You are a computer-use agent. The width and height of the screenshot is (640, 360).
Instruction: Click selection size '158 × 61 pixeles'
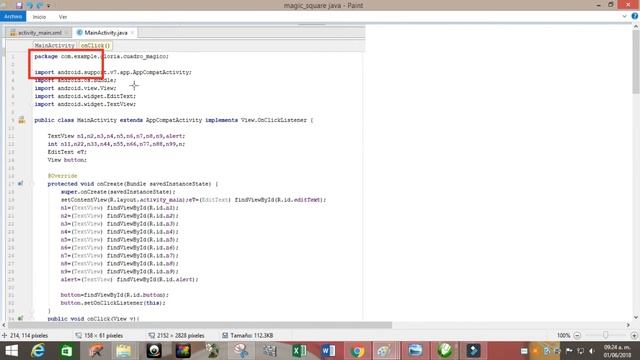pyautogui.click(x=103, y=336)
